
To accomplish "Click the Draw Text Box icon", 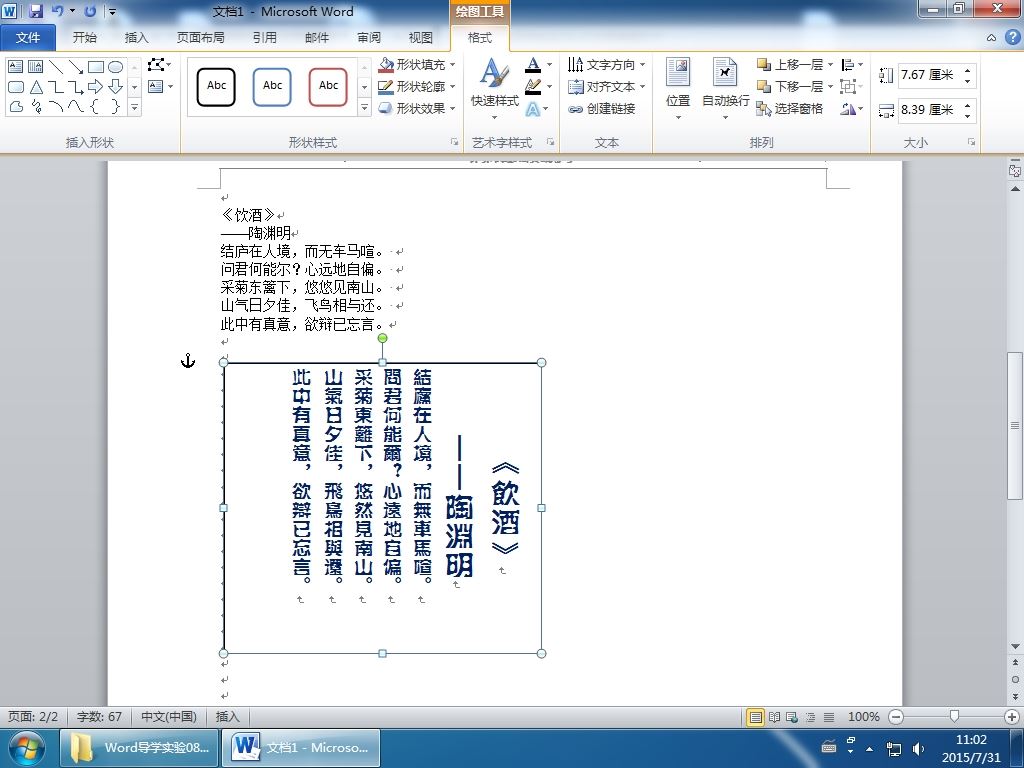I will [x=155, y=86].
